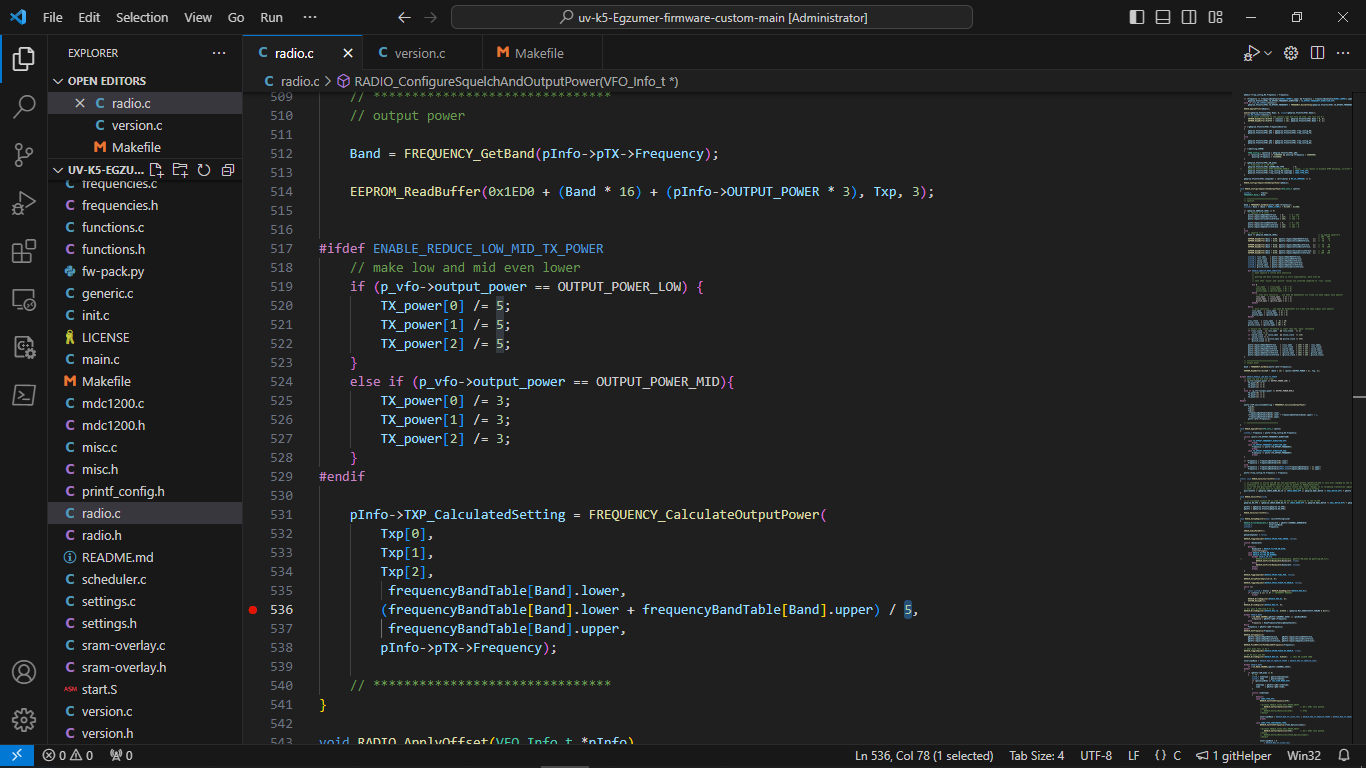
Task: Open the Search view in activity bar
Action: tap(24, 107)
